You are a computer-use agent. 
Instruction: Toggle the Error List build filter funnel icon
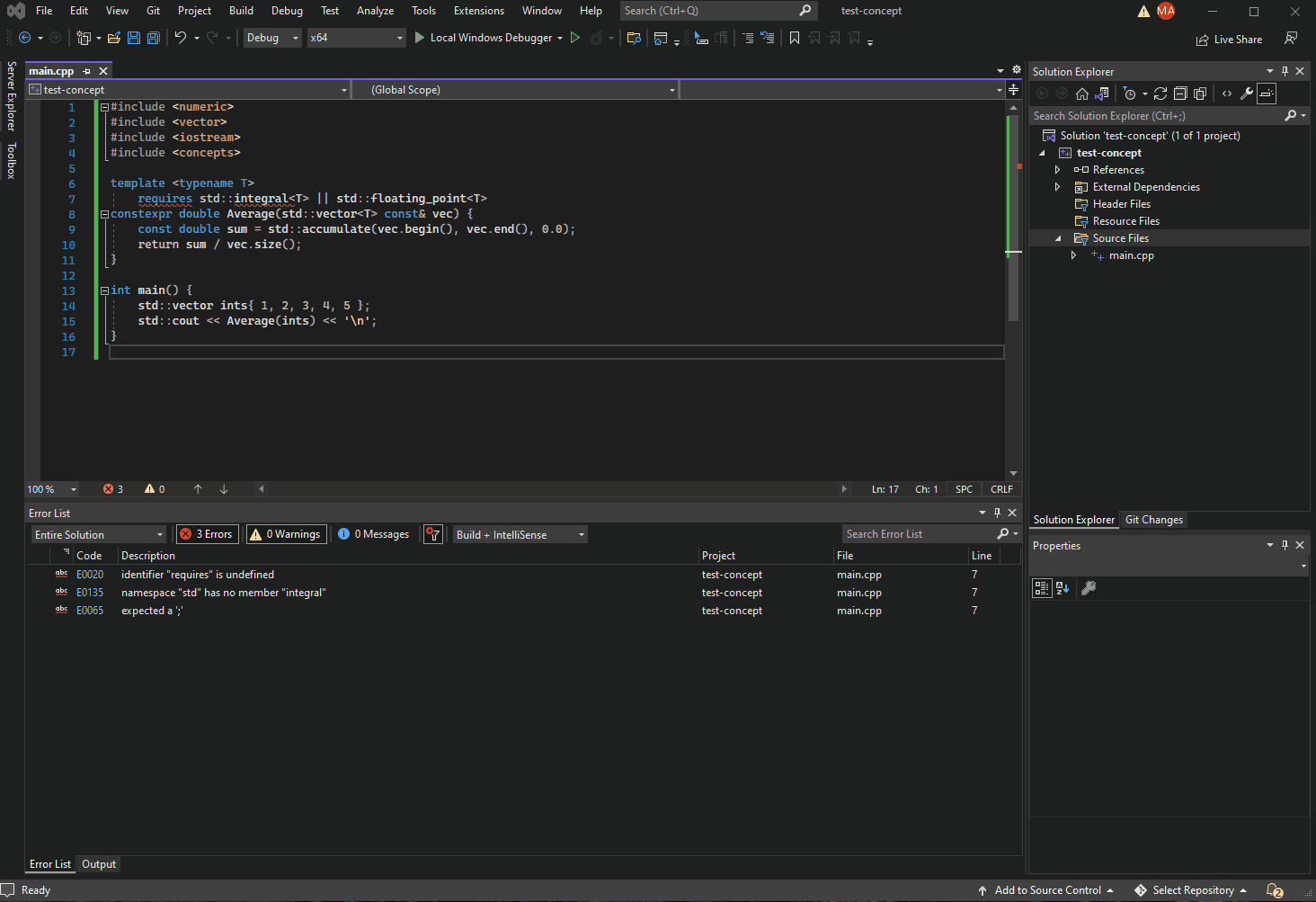point(433,534)
